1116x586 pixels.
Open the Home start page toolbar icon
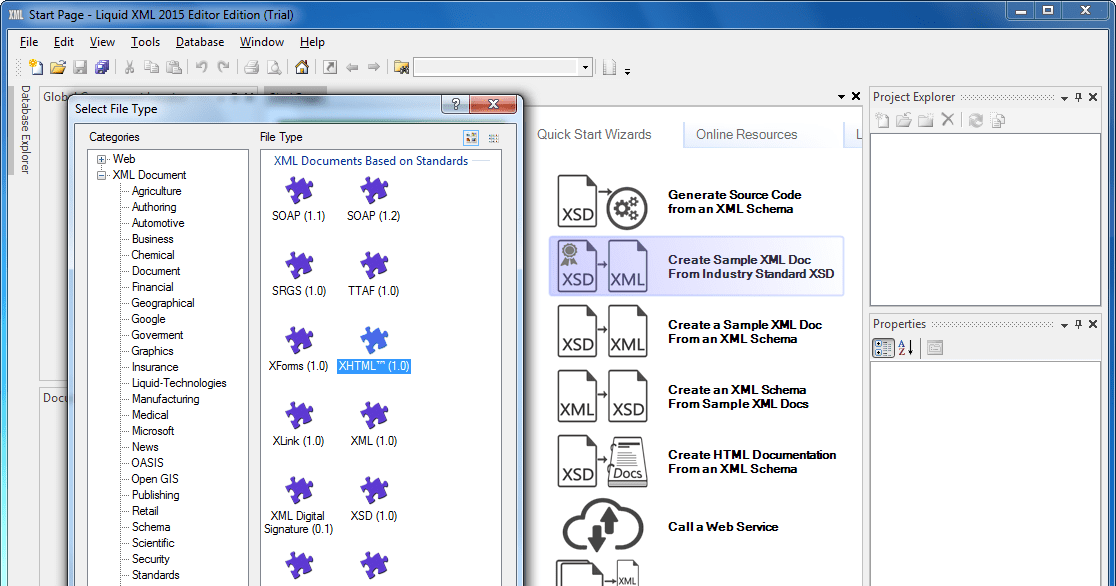coord(303,66)
